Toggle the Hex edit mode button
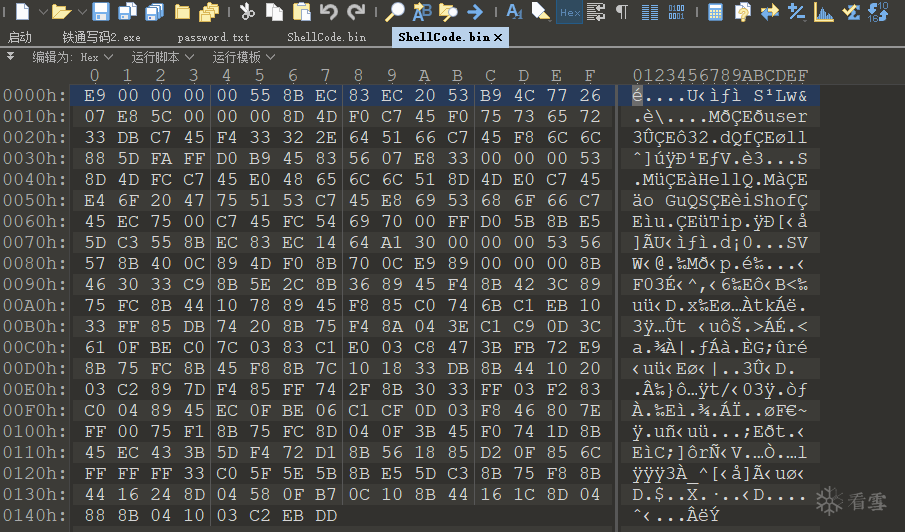The width and height of the screenshot is (905, 532). pos(570,12)
